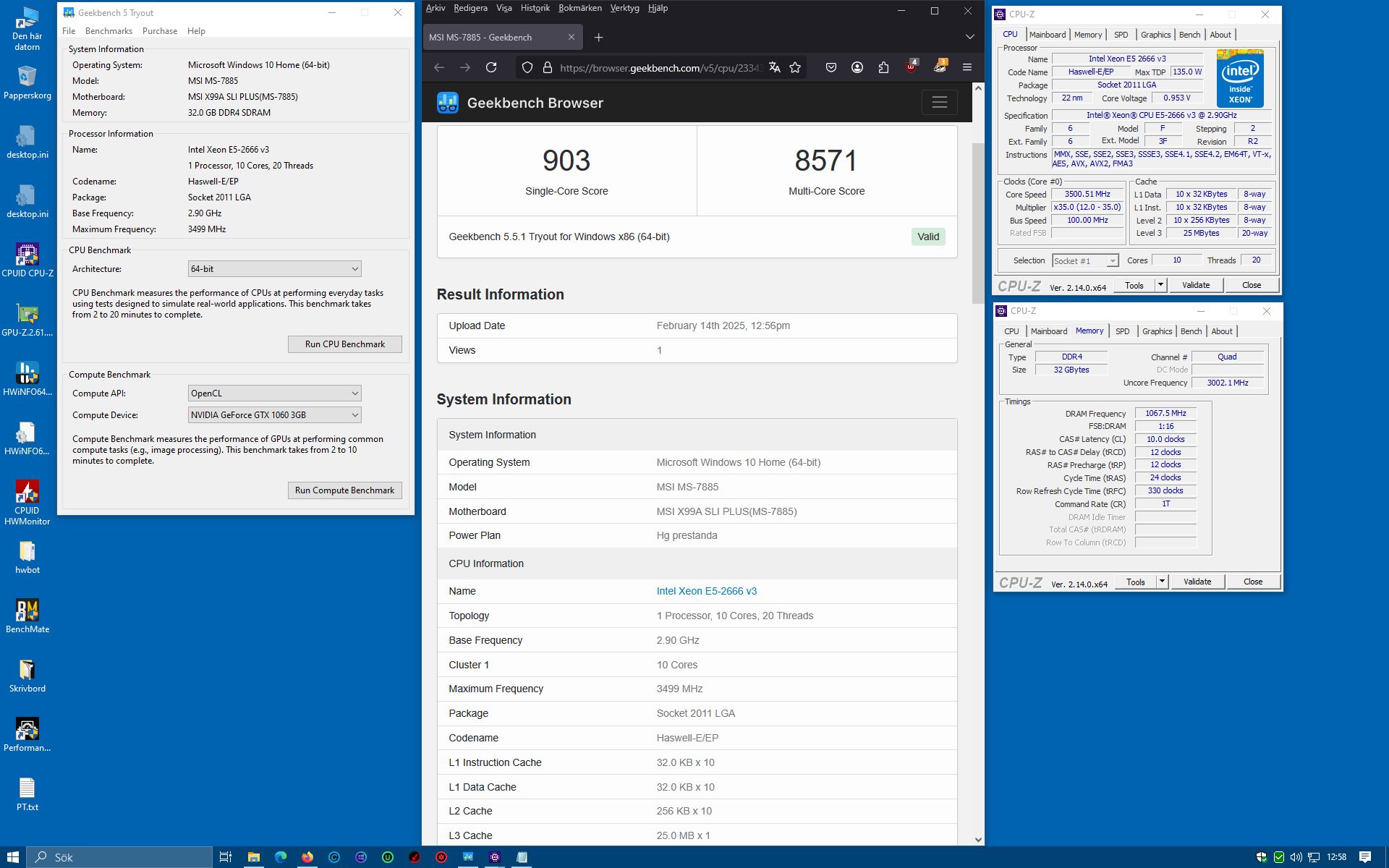Open a new browser tab
This screenshot has height=868, width=1389.
click(x=598, y=38)
